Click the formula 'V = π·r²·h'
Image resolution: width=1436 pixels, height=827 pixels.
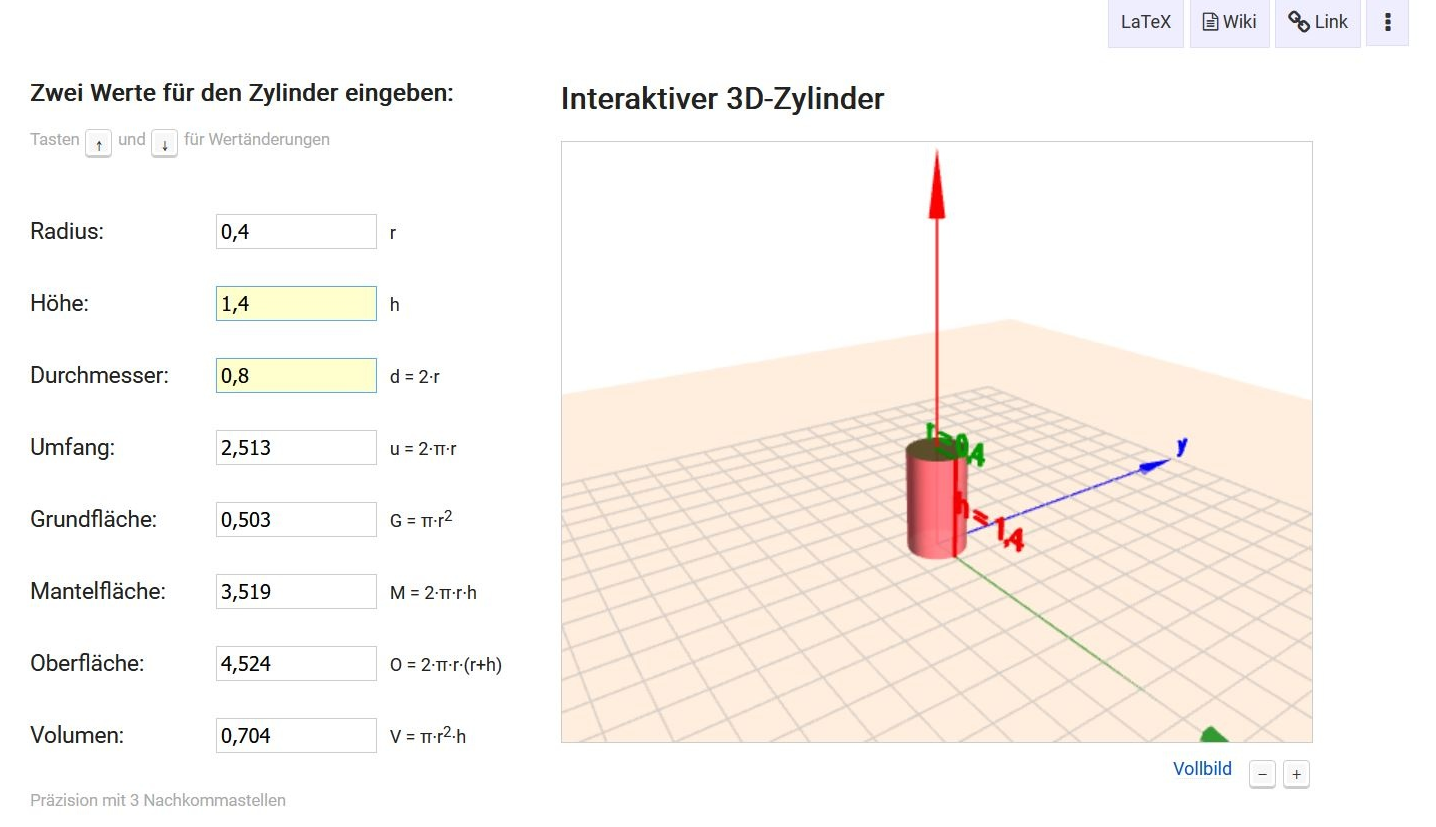[428, 736]
